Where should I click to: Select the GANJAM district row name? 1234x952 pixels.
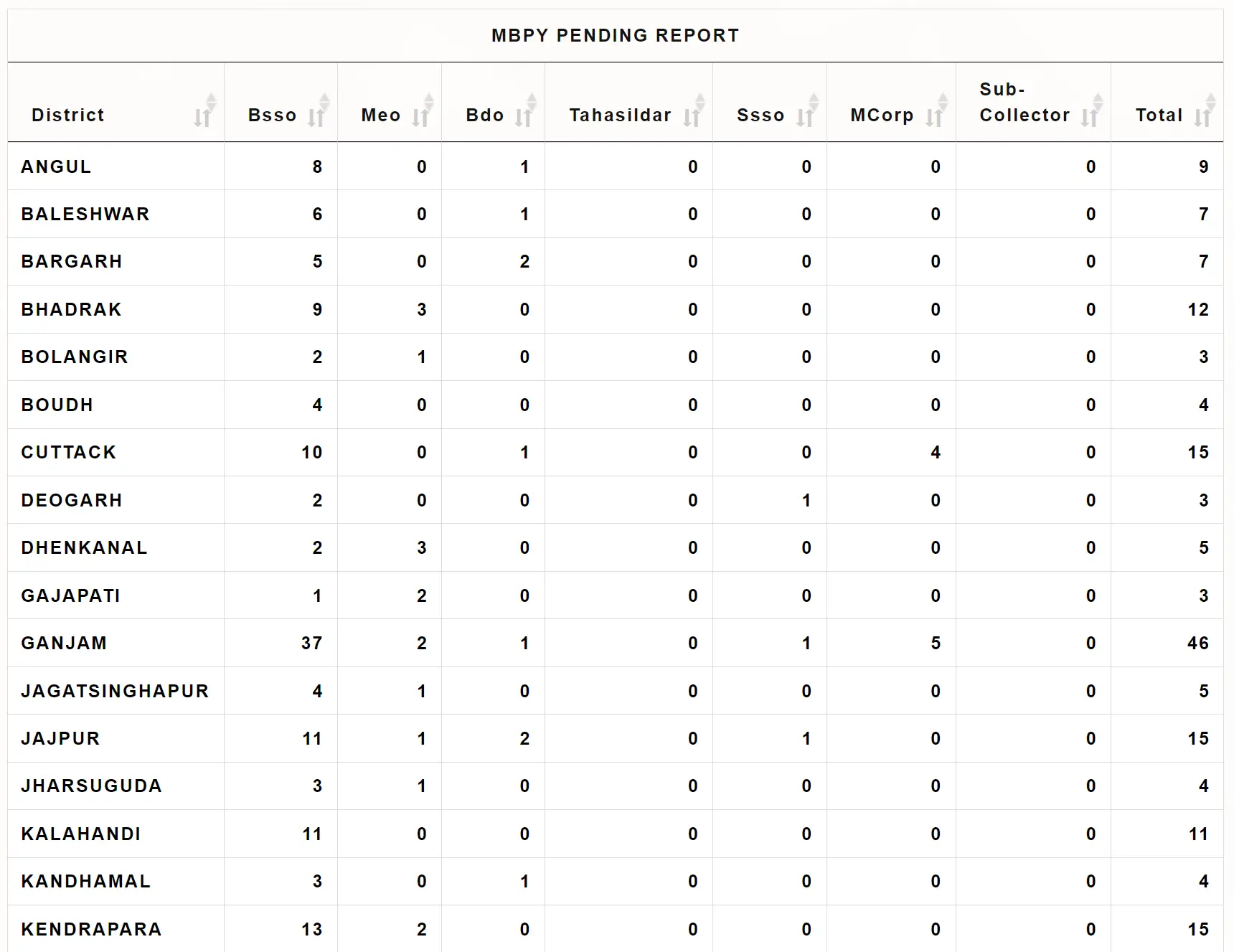[64, 644]
